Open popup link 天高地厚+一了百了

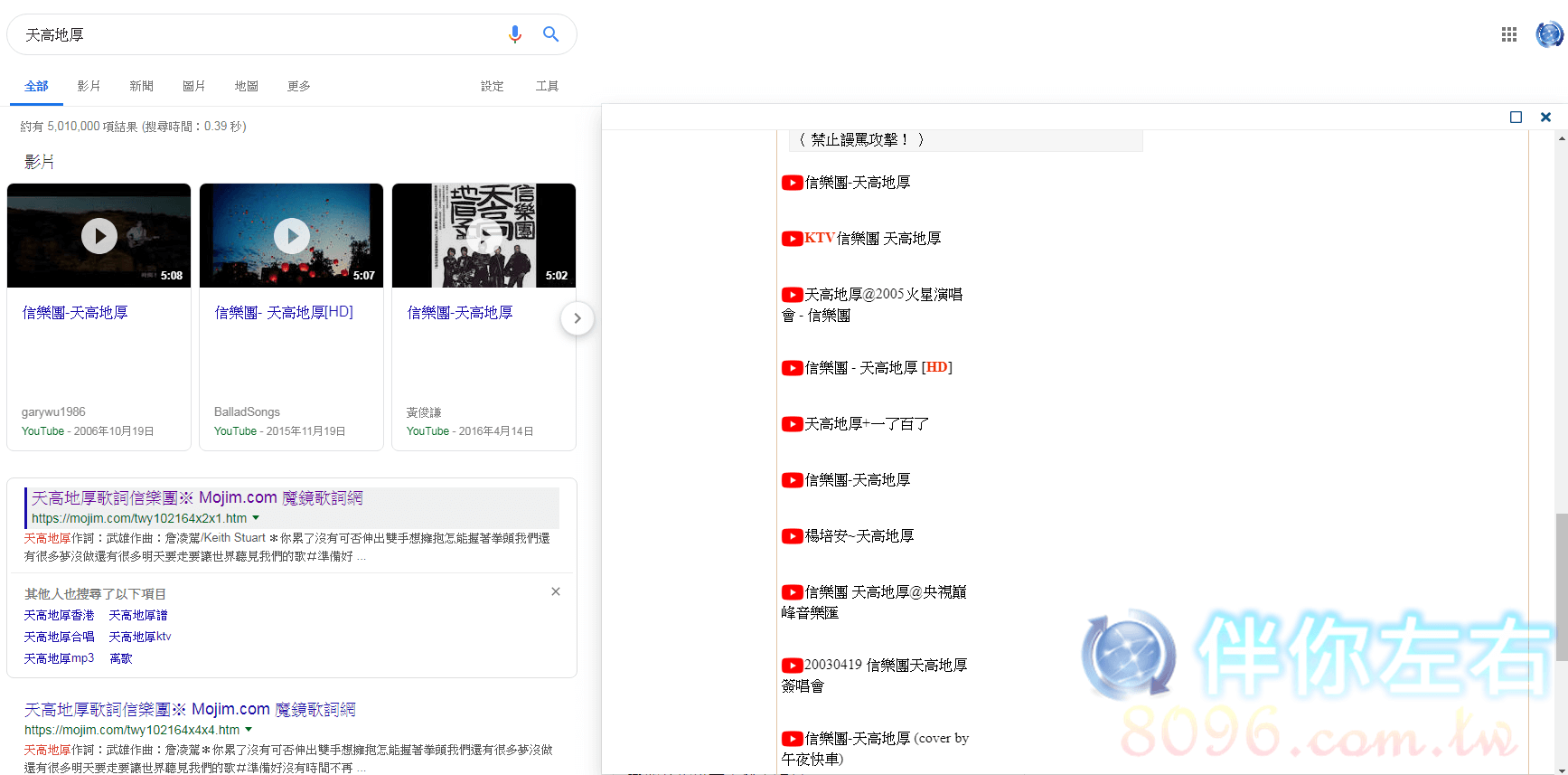pos(867,424)
